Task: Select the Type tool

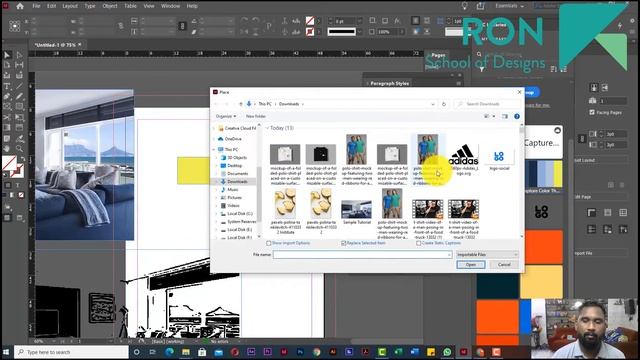Action: (7, 87)
